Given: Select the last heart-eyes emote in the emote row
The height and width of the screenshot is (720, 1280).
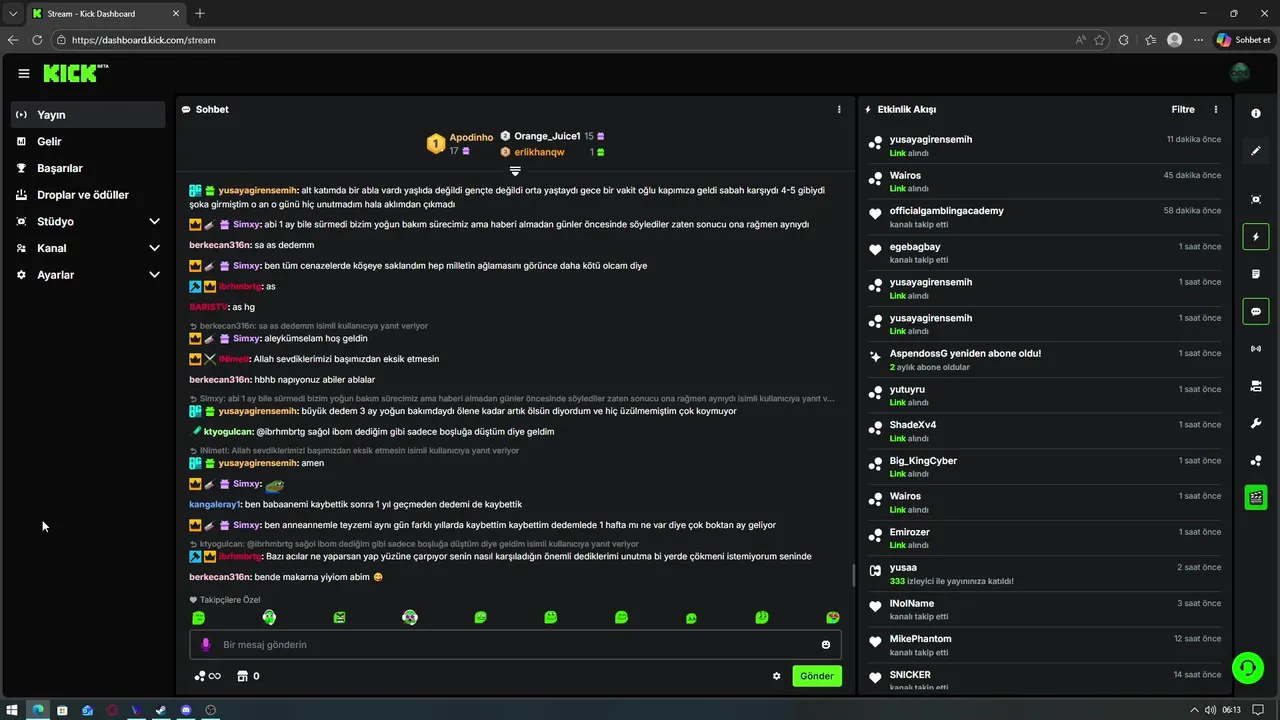Looking at the screenshot, I should pos(832,618).
